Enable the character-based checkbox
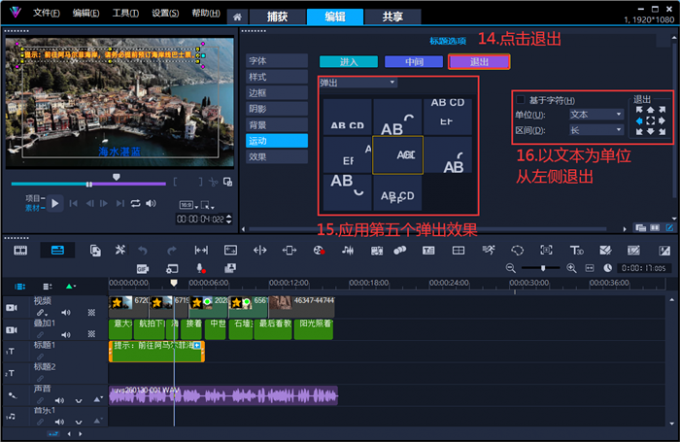This screenshot has width=680, height=442. click(x=521, y=100)
